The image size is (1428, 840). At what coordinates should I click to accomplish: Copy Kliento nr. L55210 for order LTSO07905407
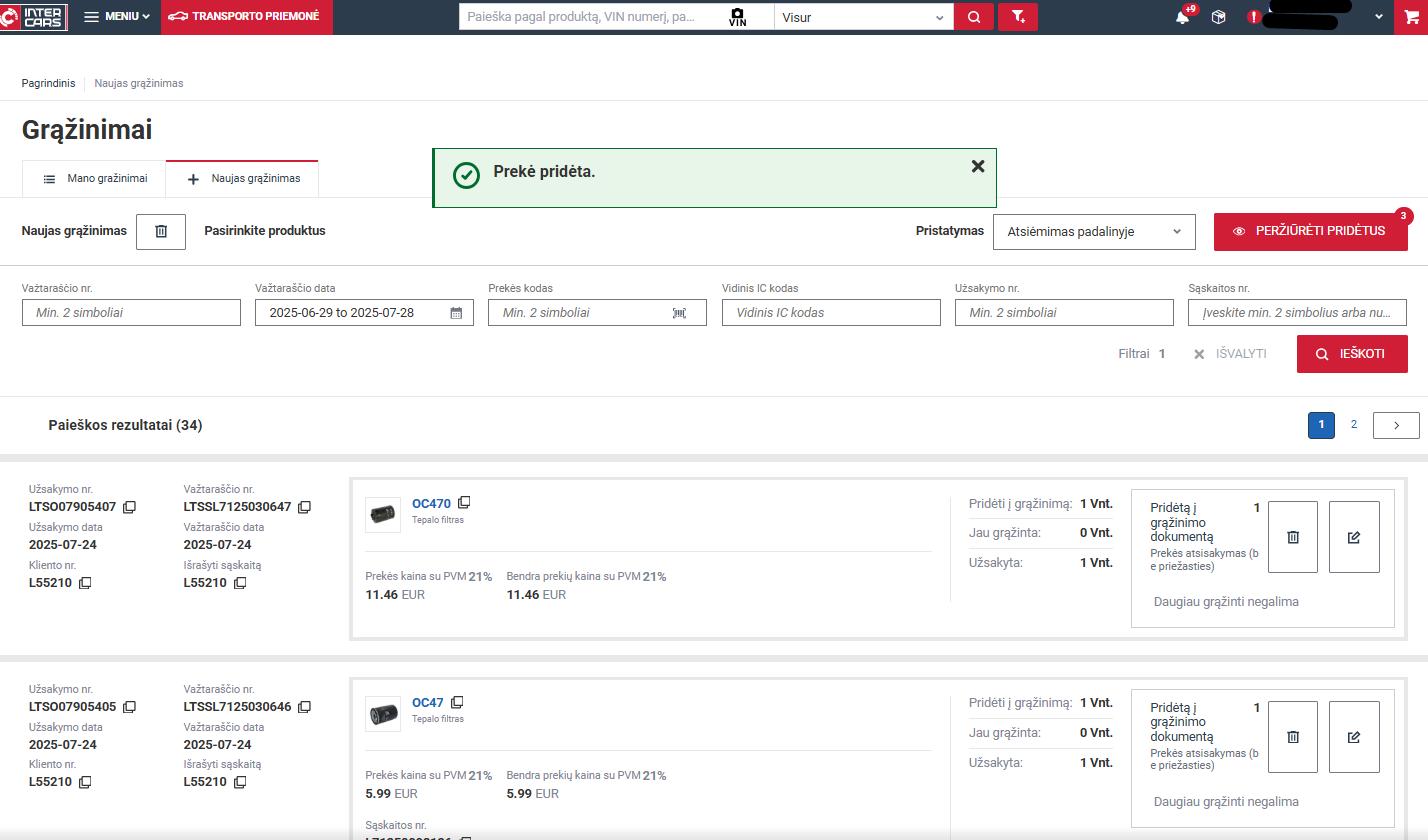coord(85,583)
